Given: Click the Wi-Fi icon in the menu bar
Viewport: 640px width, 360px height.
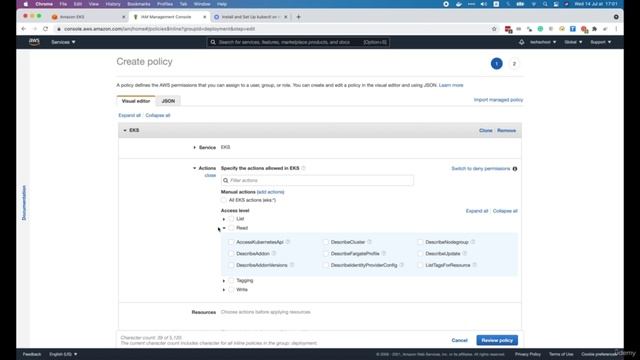Looking at the screenshot, I should (533, 4).
